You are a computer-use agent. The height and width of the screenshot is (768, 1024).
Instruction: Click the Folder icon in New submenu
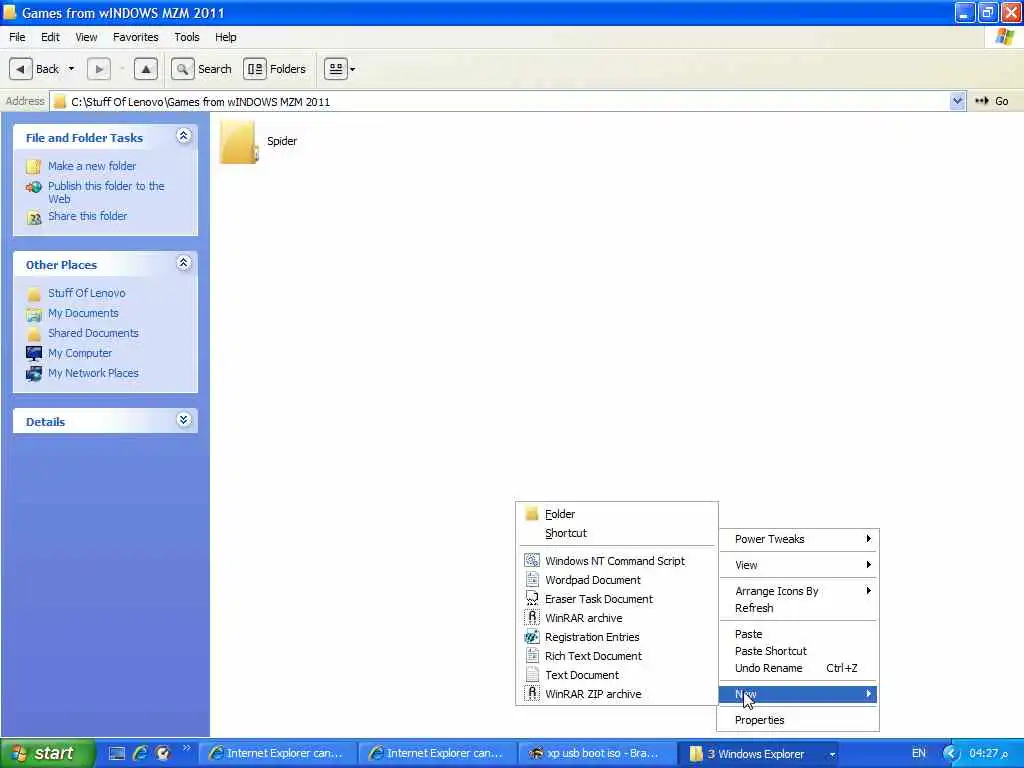click(x=532, y=514)
